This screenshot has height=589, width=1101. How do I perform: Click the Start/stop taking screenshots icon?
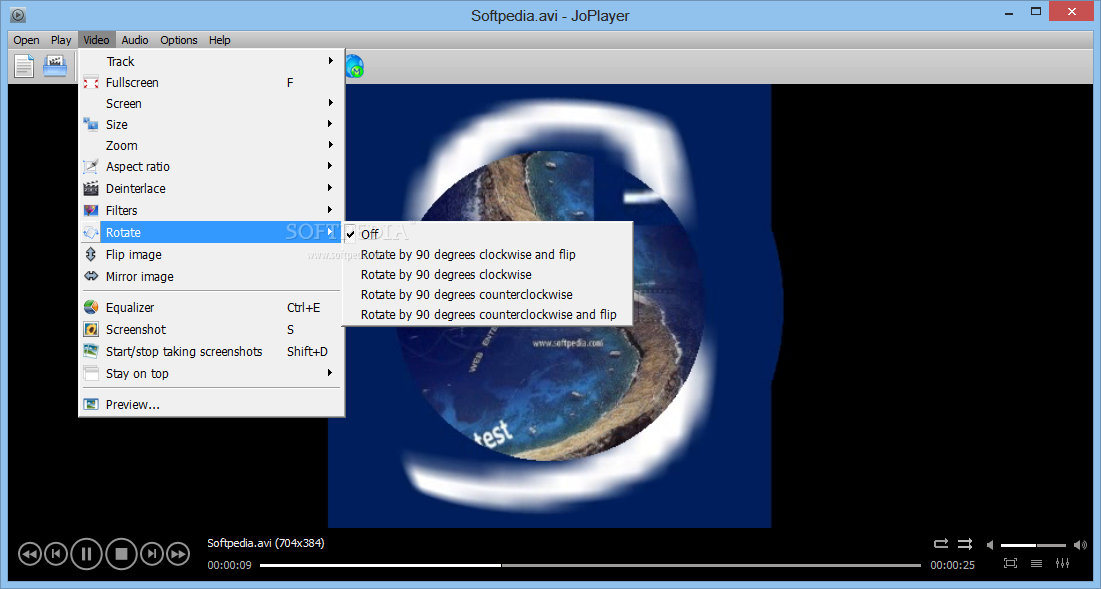click(x=91, y=351)
